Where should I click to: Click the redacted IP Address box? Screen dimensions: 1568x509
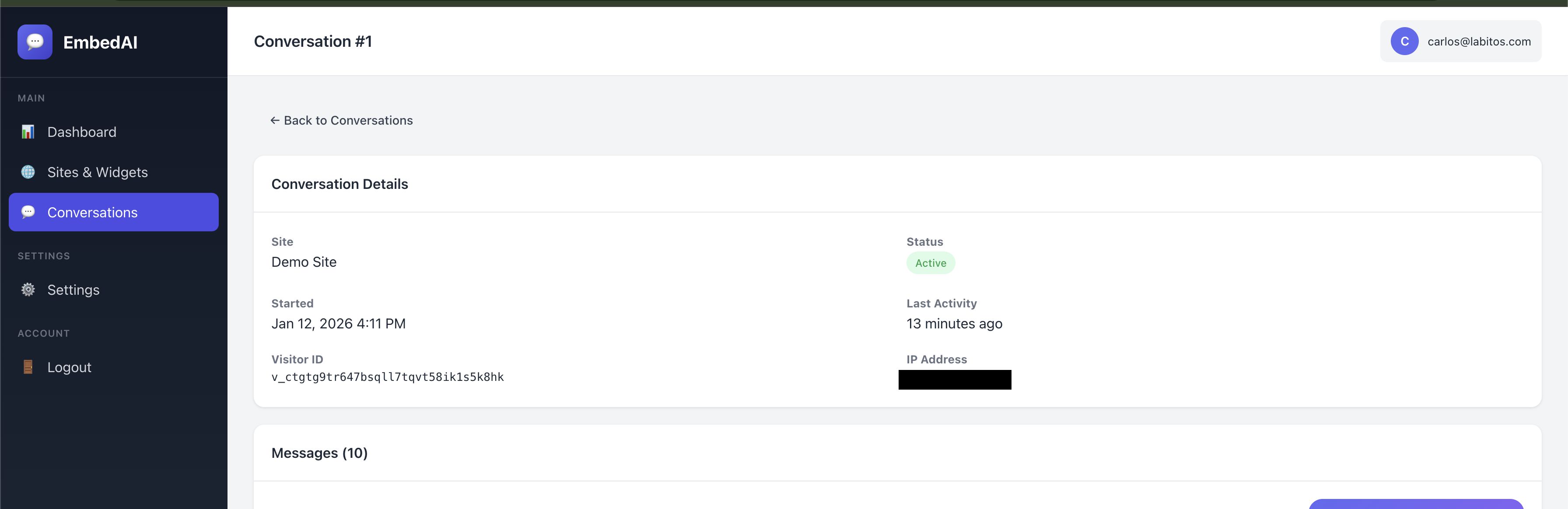(955, 380)
